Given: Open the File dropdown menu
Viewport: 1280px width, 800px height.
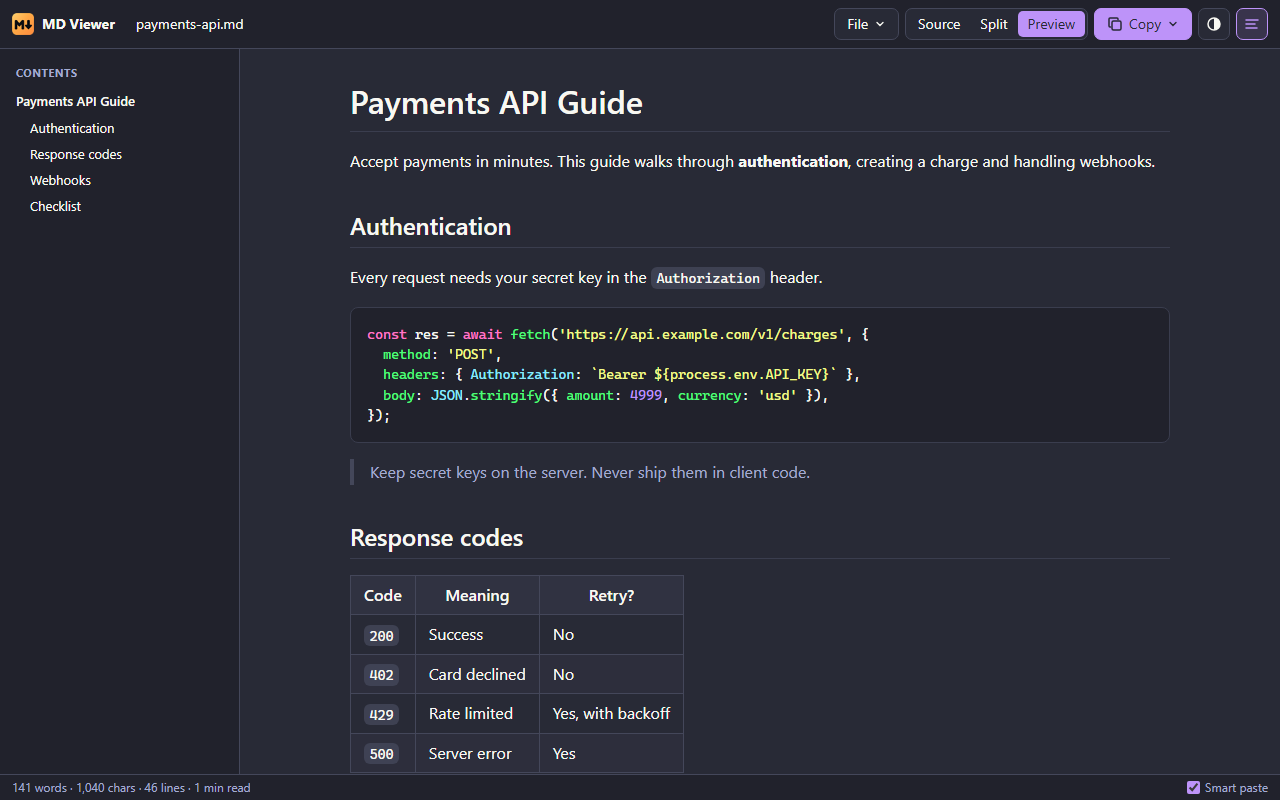Looking at the screenshot, I should click(866, 24).
